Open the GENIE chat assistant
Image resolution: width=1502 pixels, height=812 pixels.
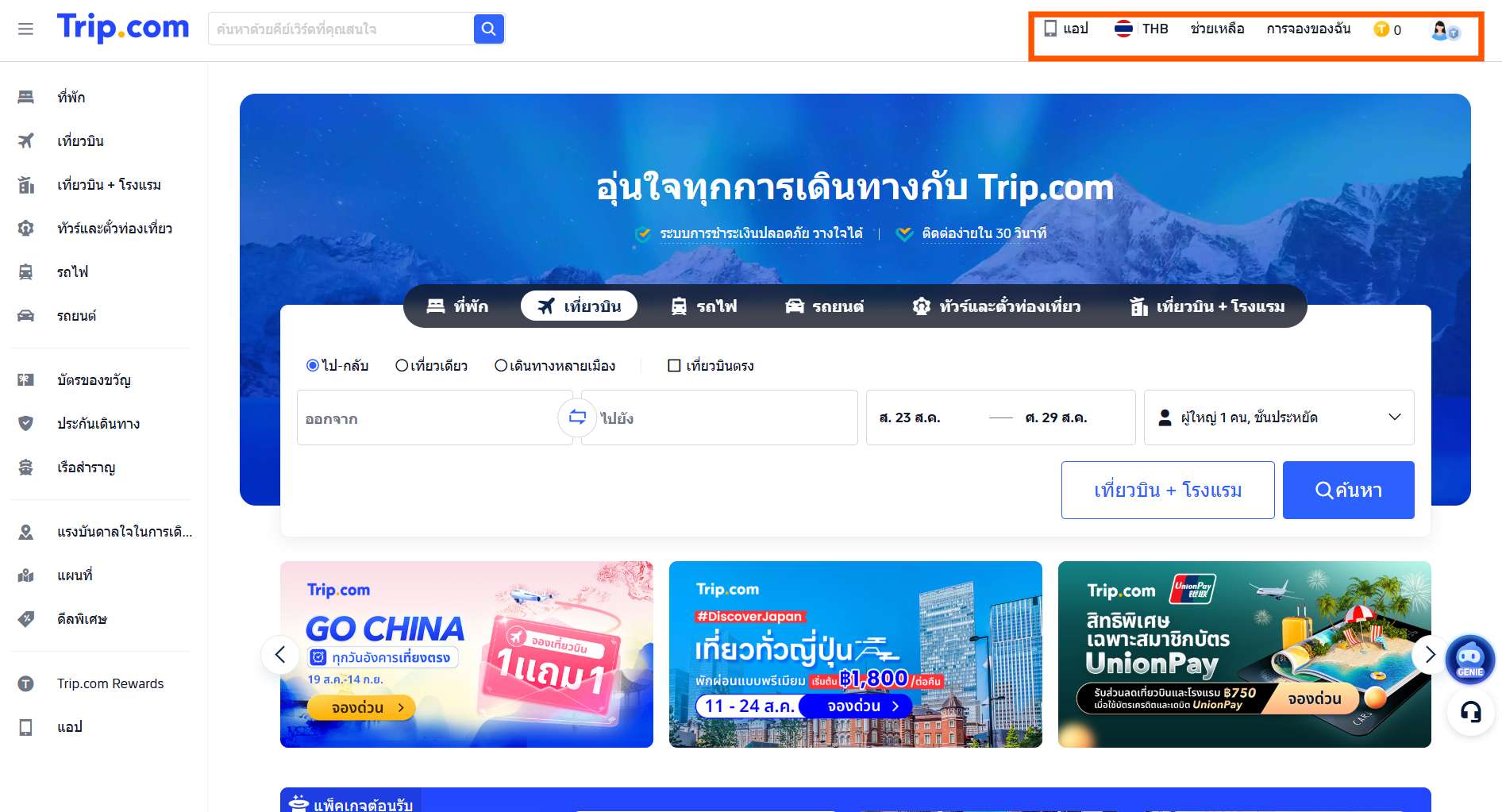coord(1469,659)
